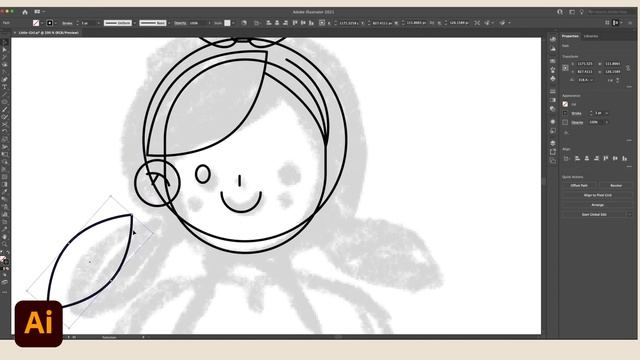Open stroke weight dropdown in control bar
The width and height of the screenshot is (640, 360).
tap(98, 23)
